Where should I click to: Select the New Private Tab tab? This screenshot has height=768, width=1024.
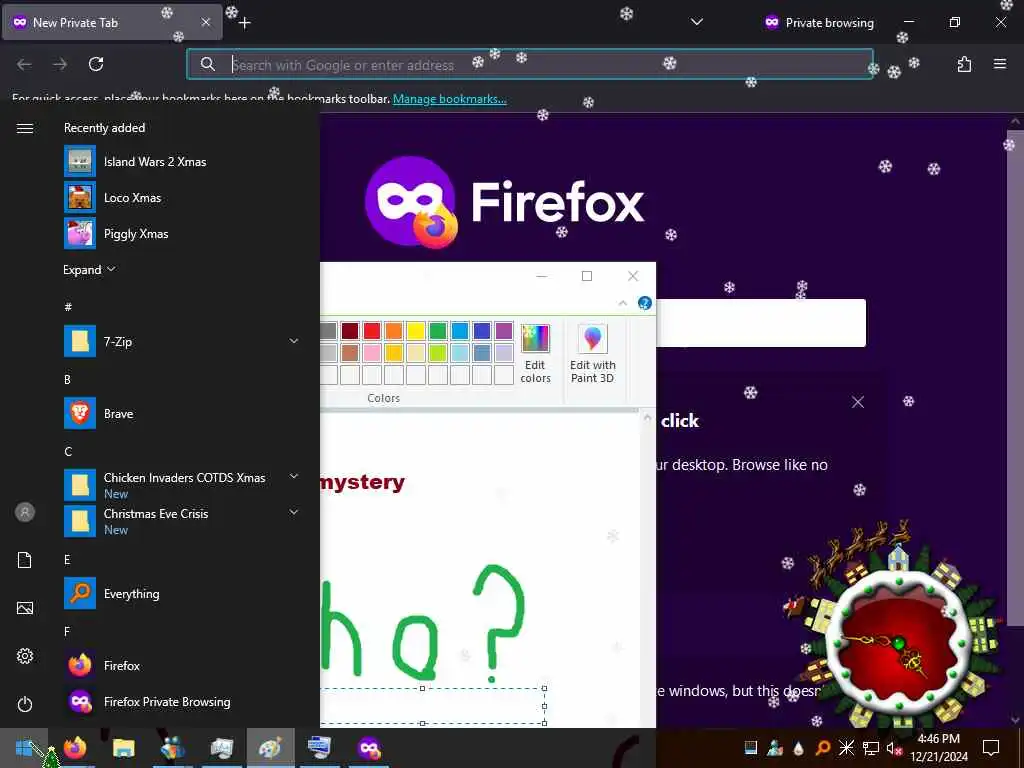tap(112, 22)
